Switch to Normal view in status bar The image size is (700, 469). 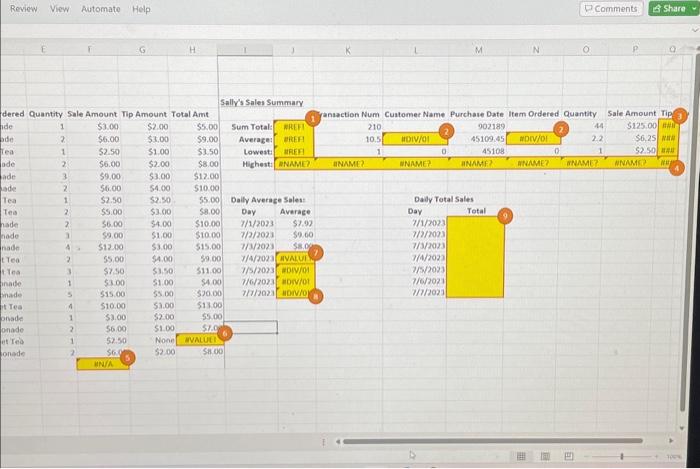[521, 456]
